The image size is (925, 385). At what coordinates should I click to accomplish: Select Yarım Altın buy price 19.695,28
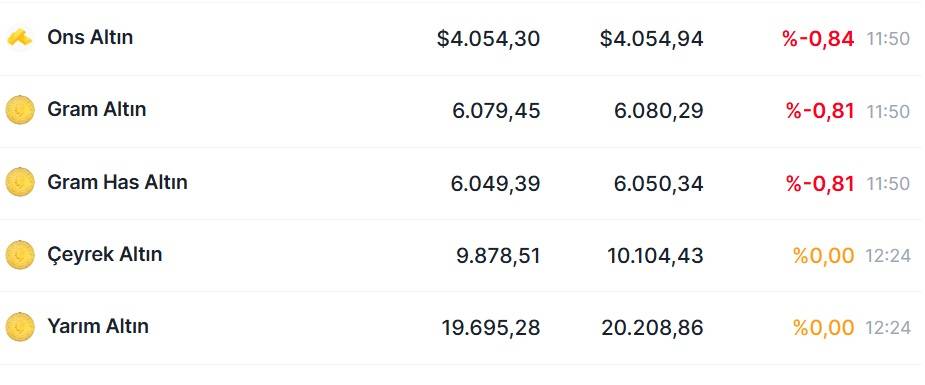[491, 328]
